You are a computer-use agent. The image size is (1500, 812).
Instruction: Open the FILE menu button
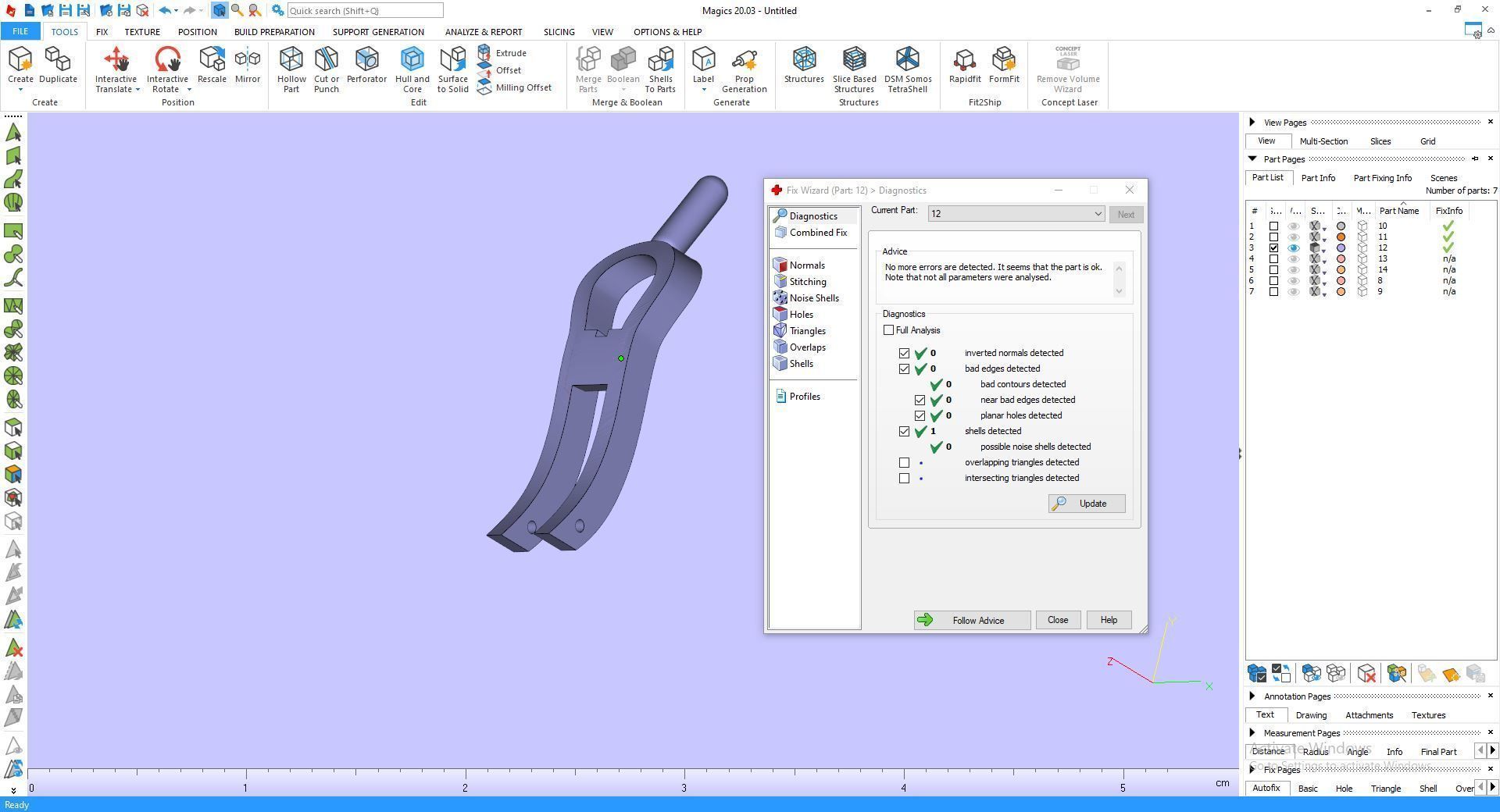[x=20, y=32]
